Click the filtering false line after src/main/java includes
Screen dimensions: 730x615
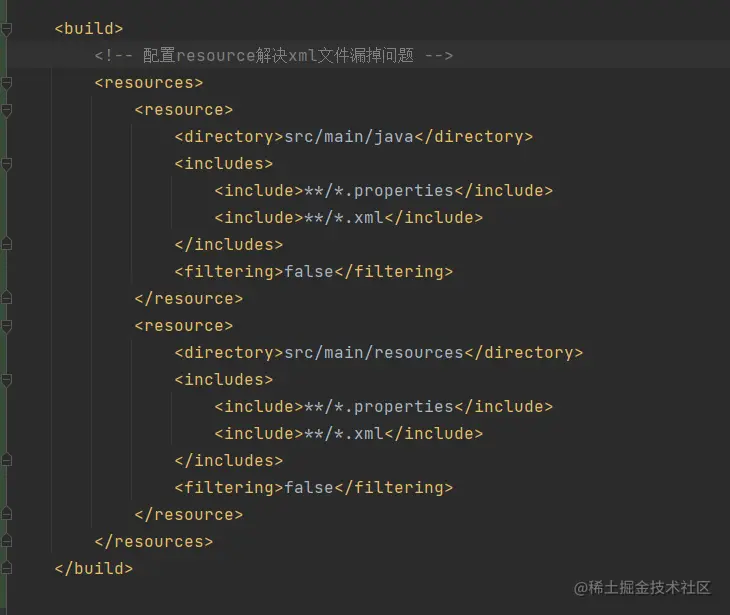click(x=314, y=271)
